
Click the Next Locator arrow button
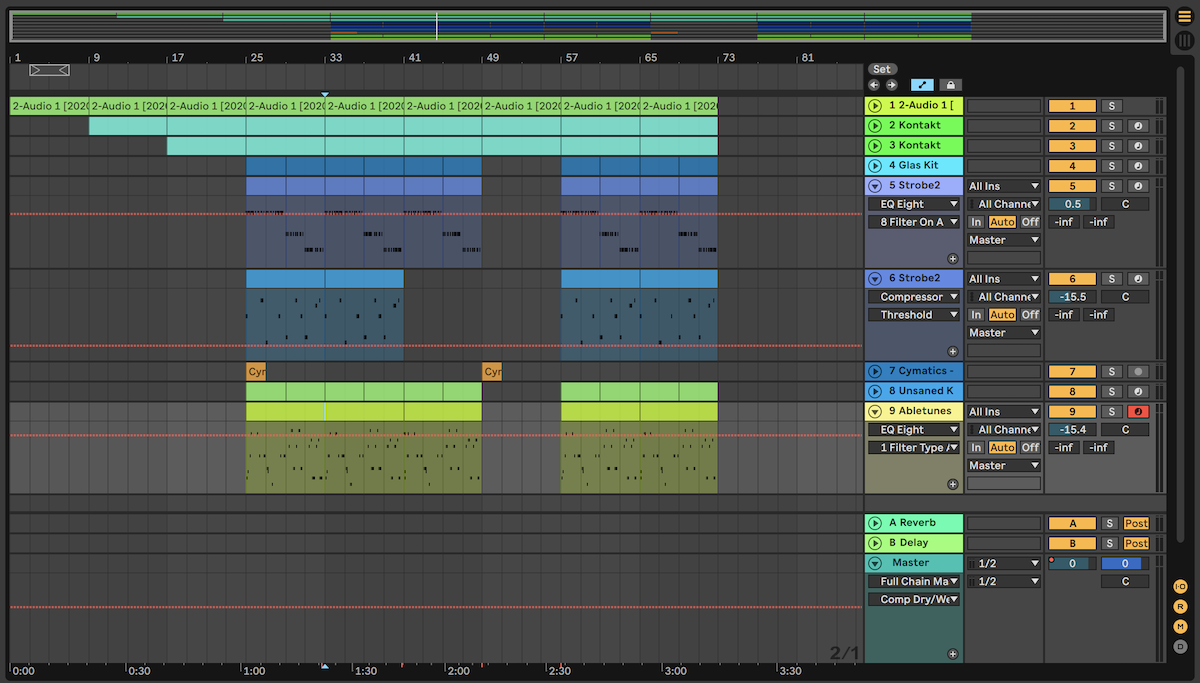891,86
